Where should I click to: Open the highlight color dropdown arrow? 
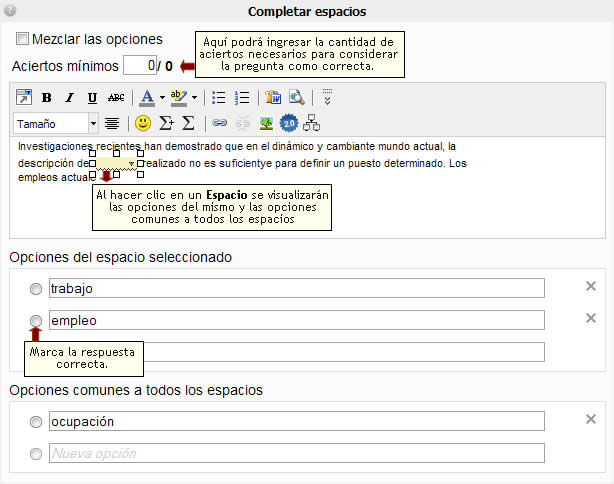pos(194,98)
